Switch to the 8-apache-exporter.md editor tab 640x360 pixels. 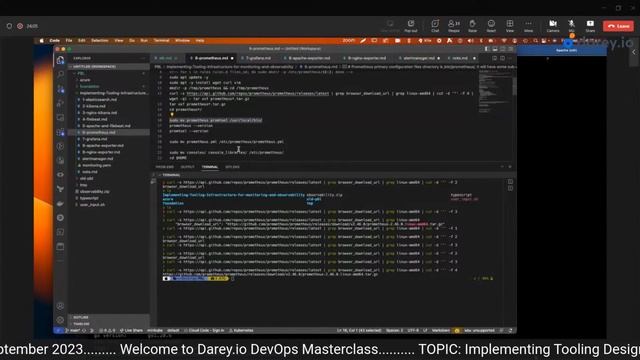click(x=309, y=58)
